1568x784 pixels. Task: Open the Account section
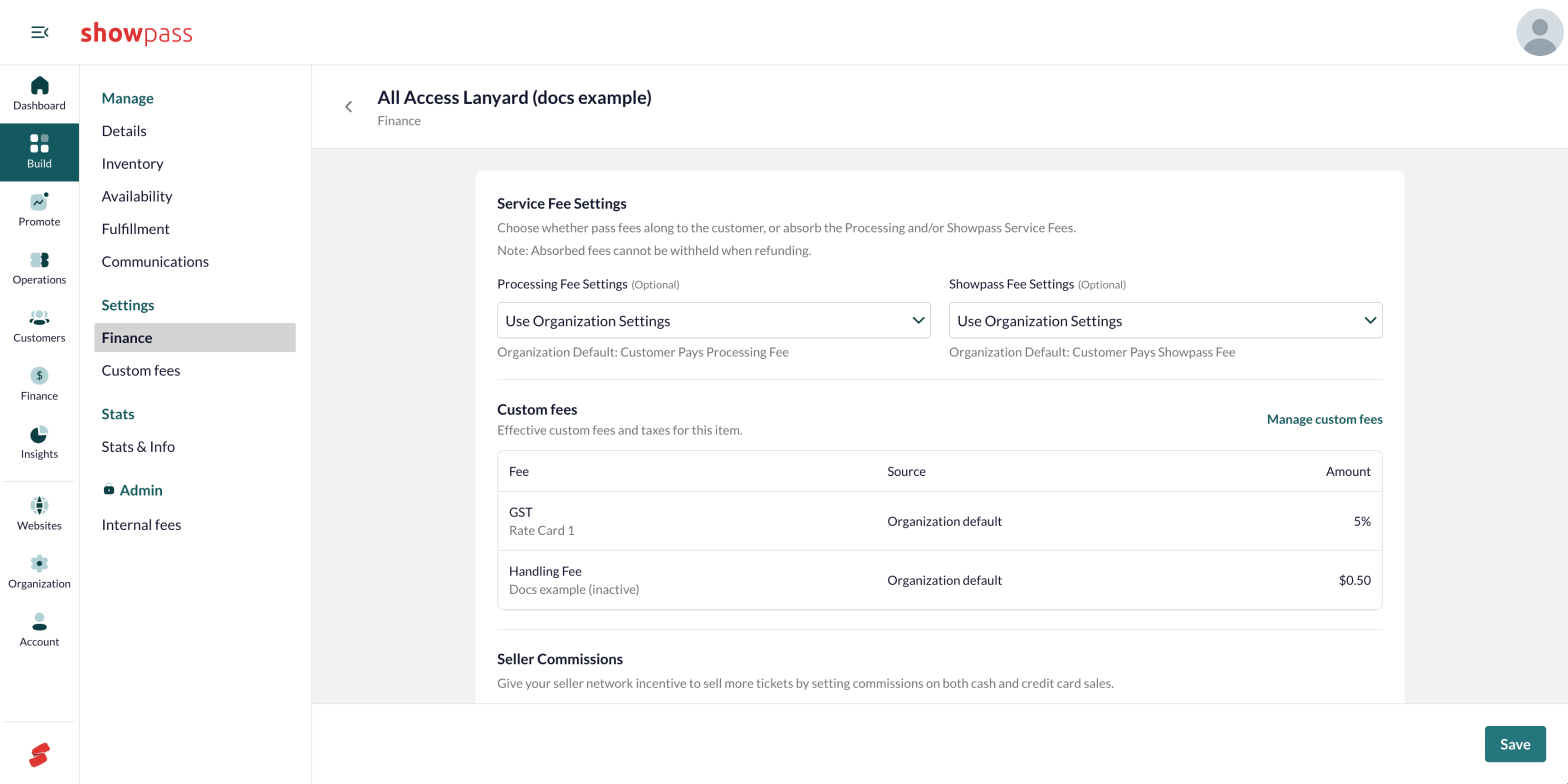[39, 630]
